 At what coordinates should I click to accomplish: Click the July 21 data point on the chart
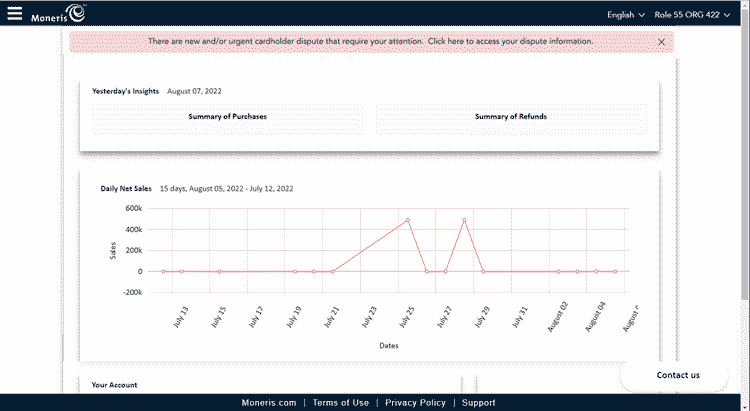[x=332, y=272]
